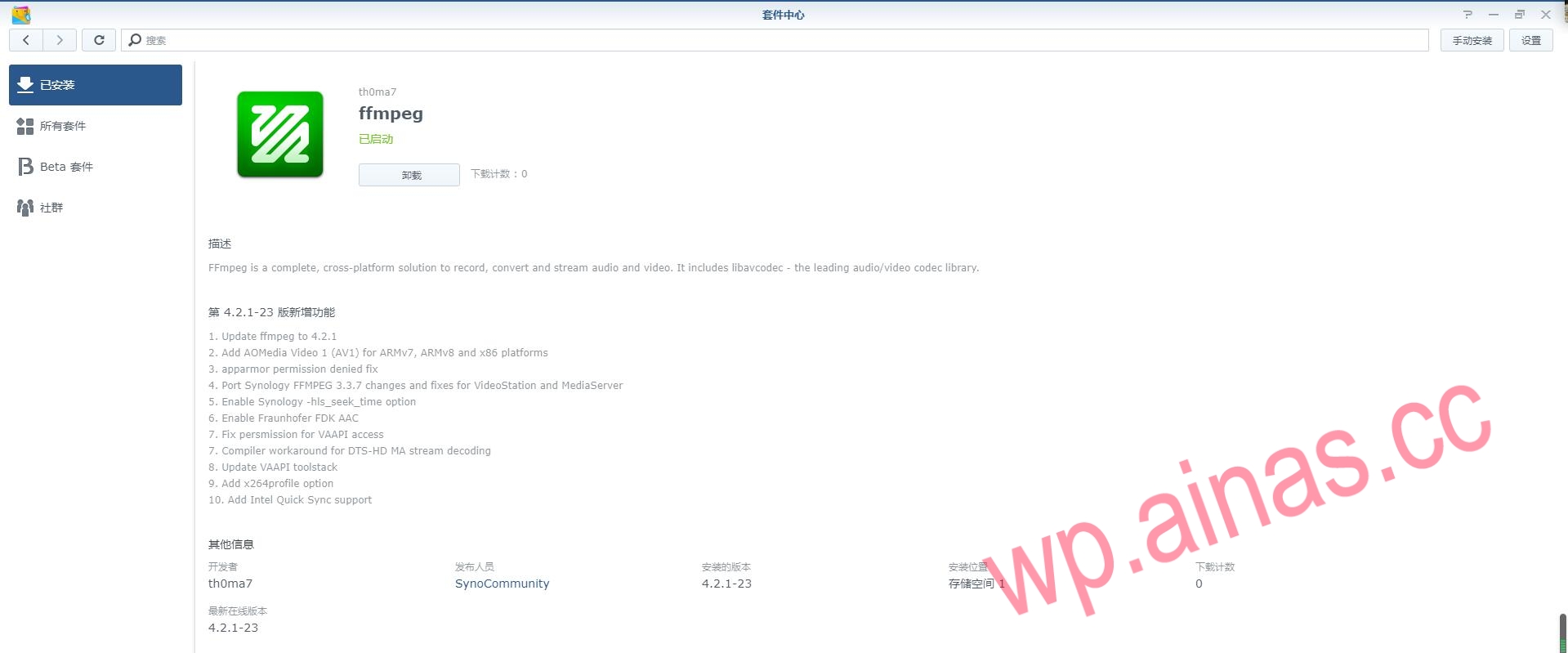The width and height of the screenshot is (1568, 653).
Task: Click the 手动安装 manual install button
Action: [1472, 40]
